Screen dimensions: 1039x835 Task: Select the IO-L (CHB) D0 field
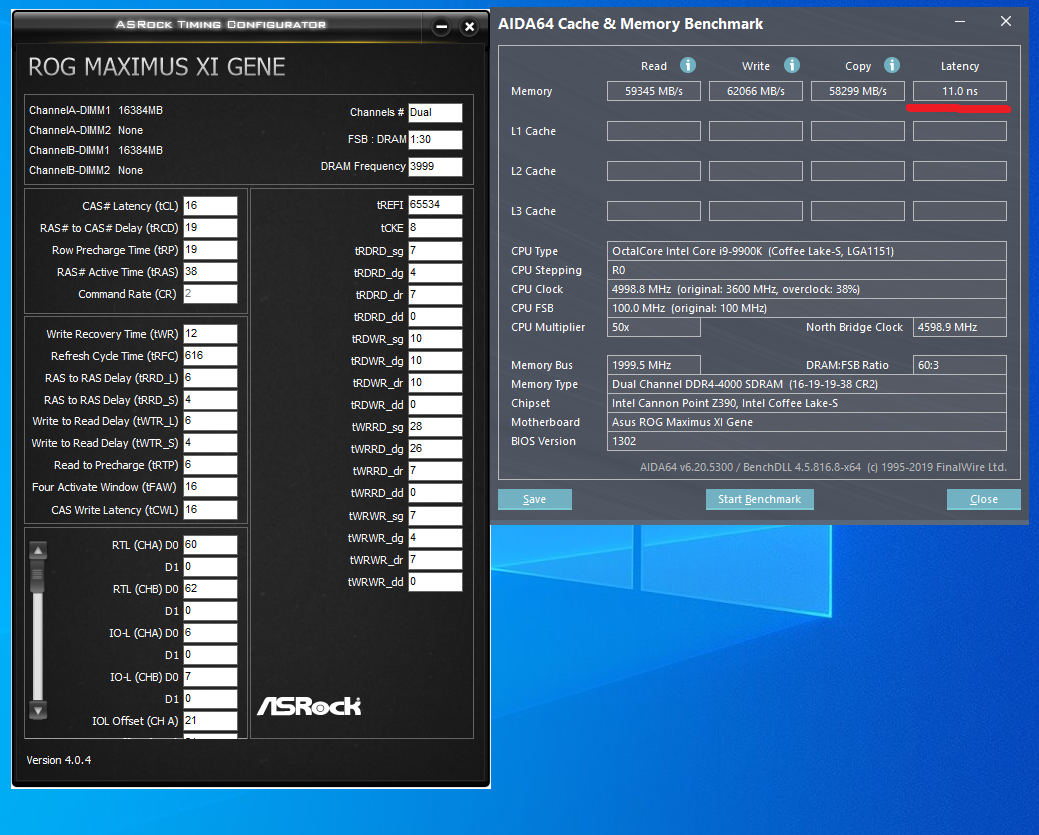pos(210,677)
